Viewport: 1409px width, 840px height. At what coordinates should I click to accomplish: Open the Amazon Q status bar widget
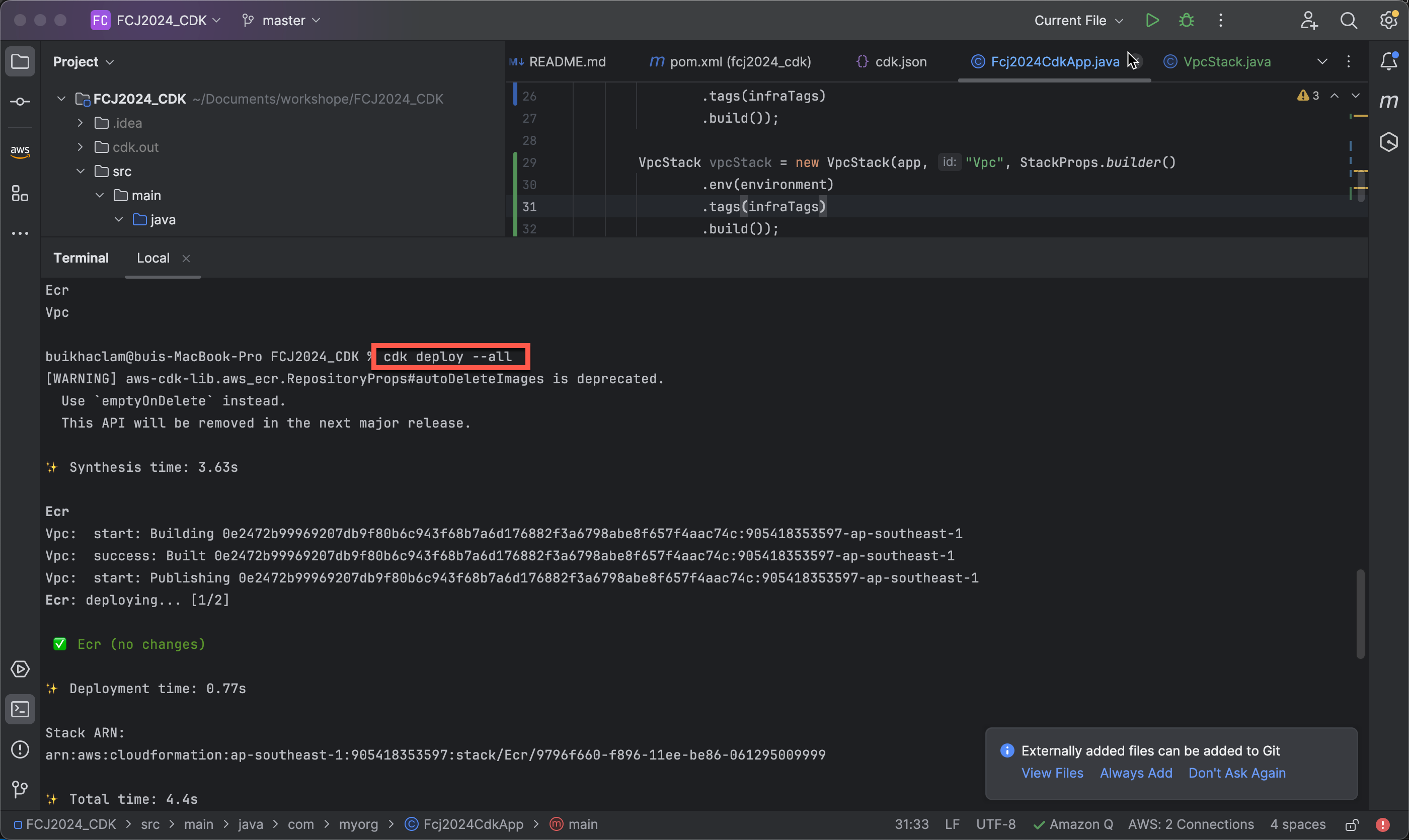[1073, 825]
